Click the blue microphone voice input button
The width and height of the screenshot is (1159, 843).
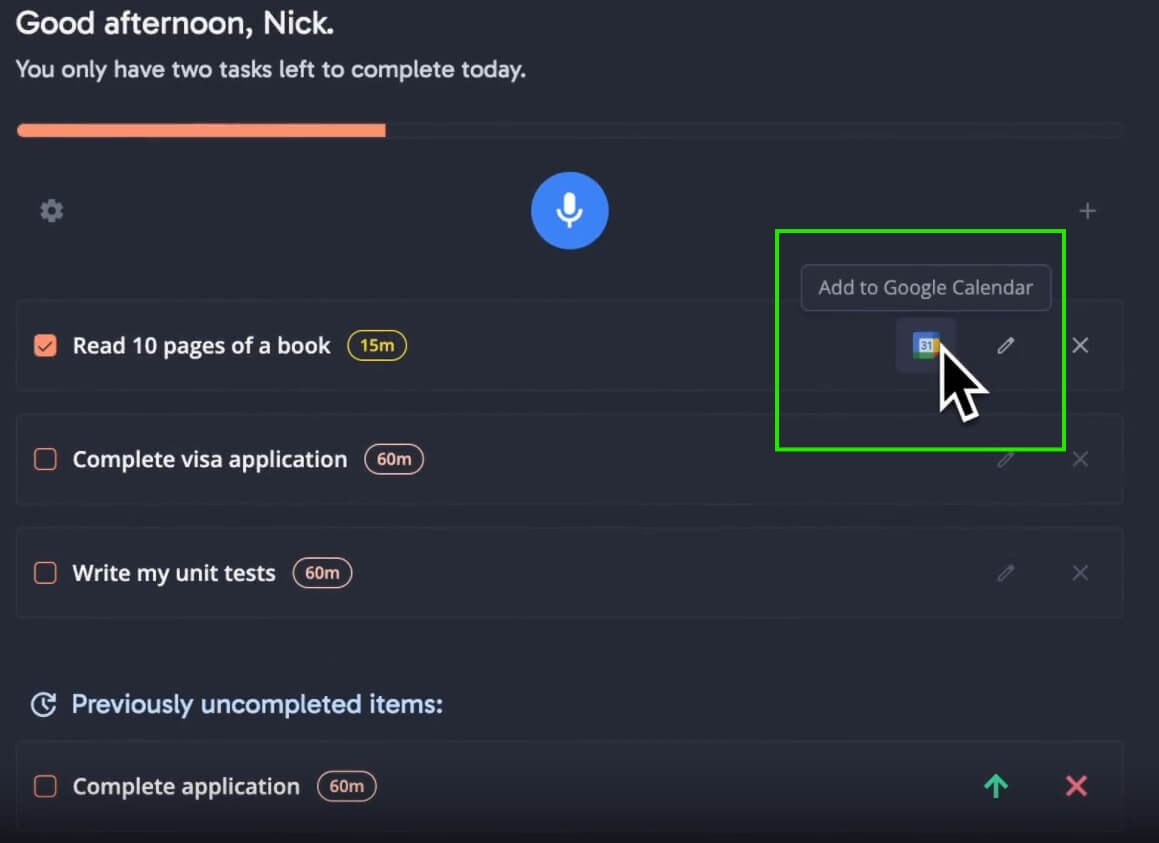569,211
